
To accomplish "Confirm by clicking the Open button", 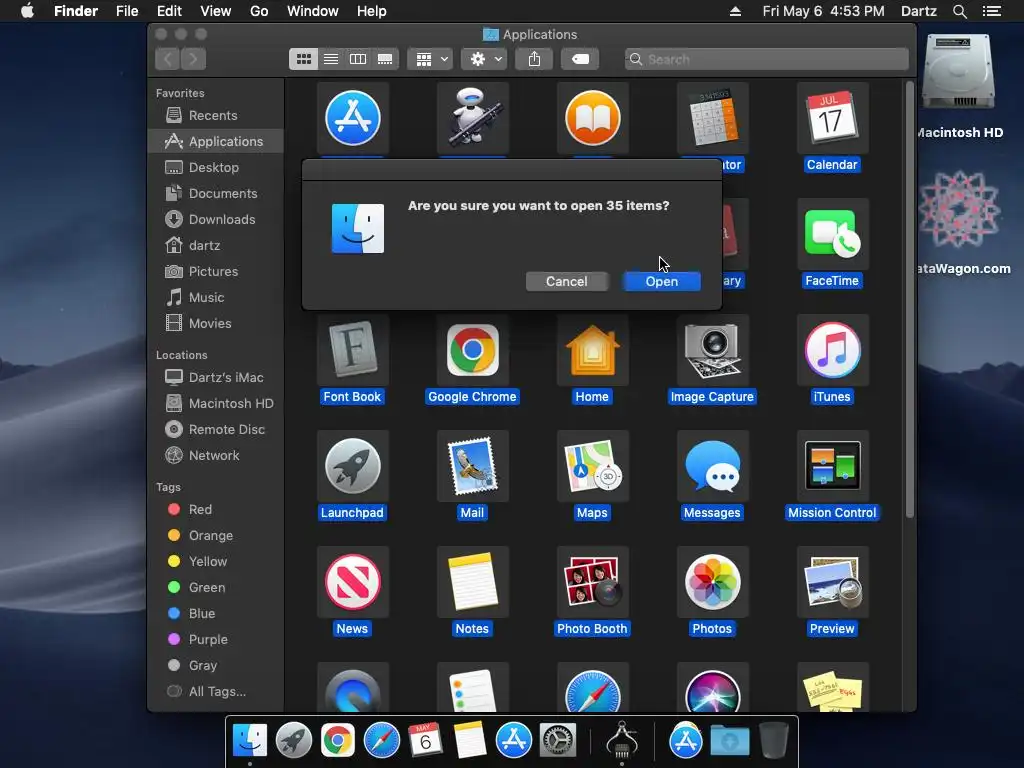I will click(x=662, y=281).
